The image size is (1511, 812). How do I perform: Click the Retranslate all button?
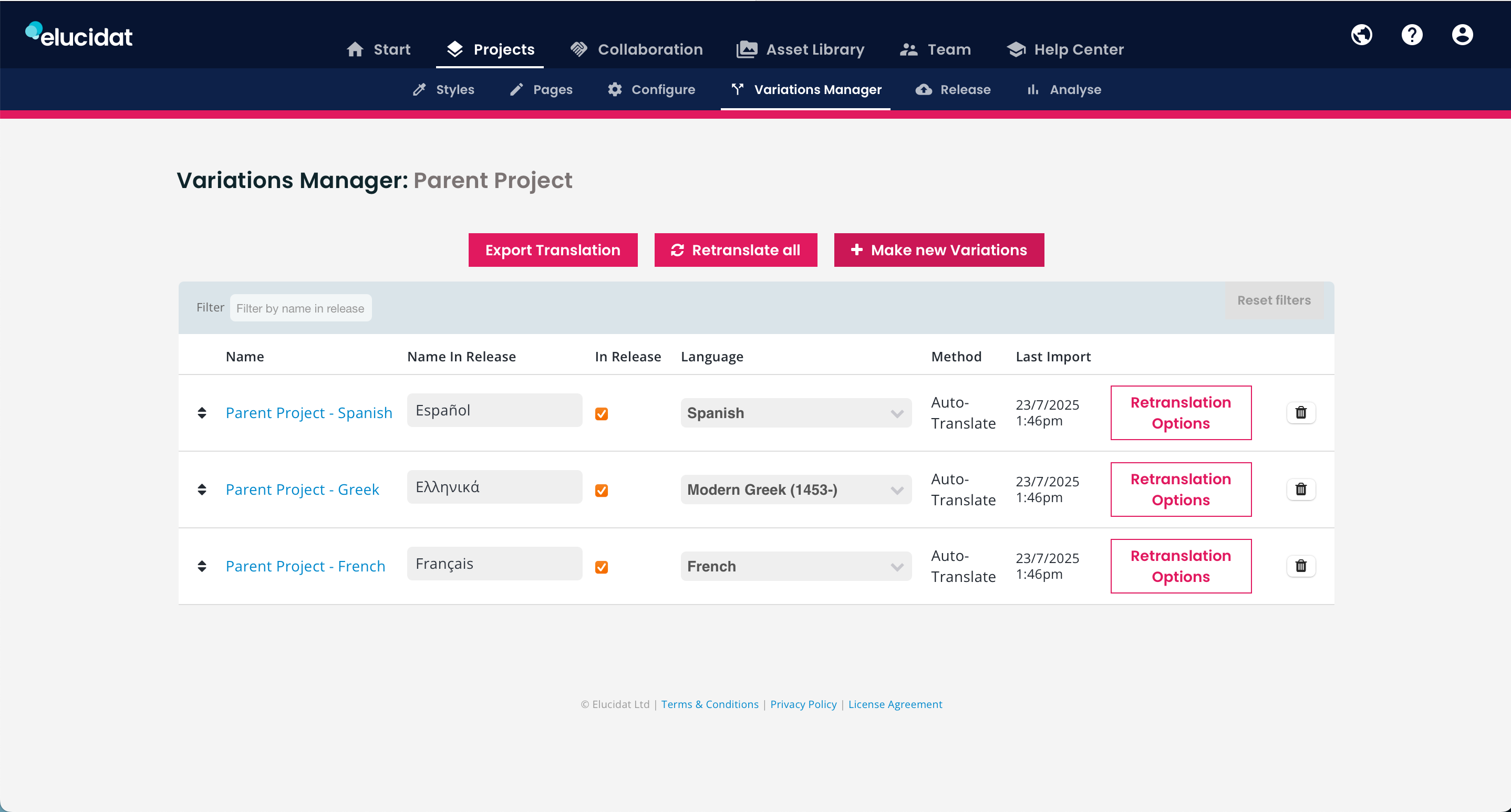pyautogui.click(x=735, y=250)
